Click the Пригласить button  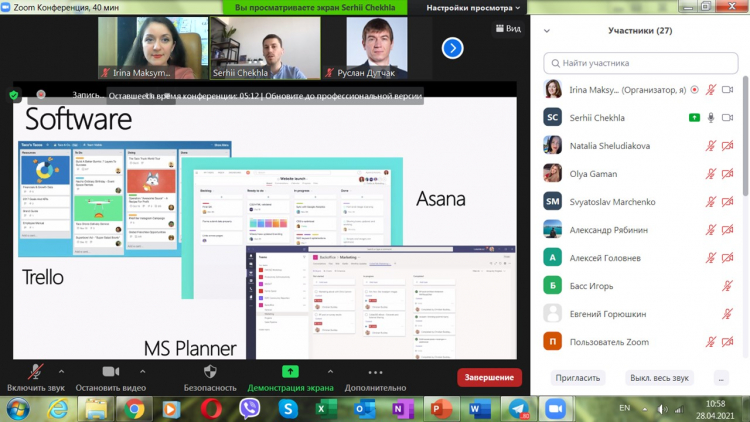pyautogui.click(x=579, y=378)
